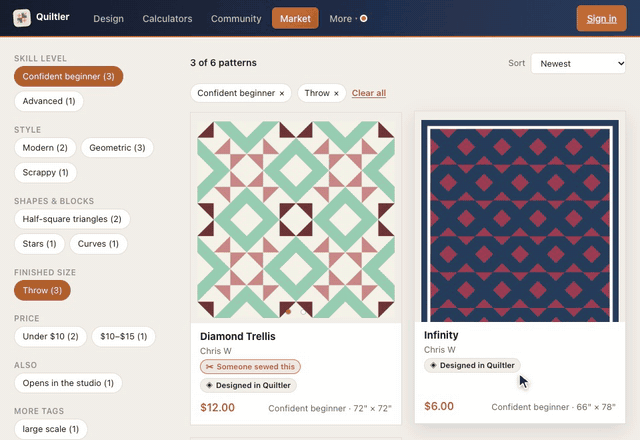Toggle the $10–$15 (1) price filter
Viewport: 640px width, 440px height.
[x=123, y=336]
